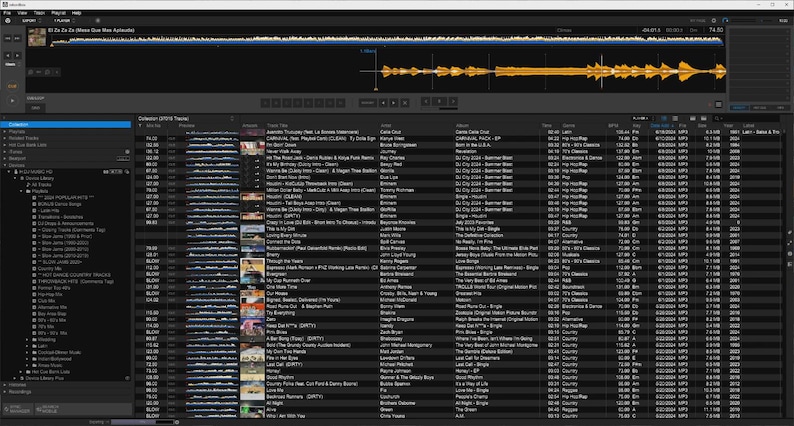This screenshot has height=426, width=794.
Task: Open MY PAGE link in toolbar
Action: tap(698, 21)
